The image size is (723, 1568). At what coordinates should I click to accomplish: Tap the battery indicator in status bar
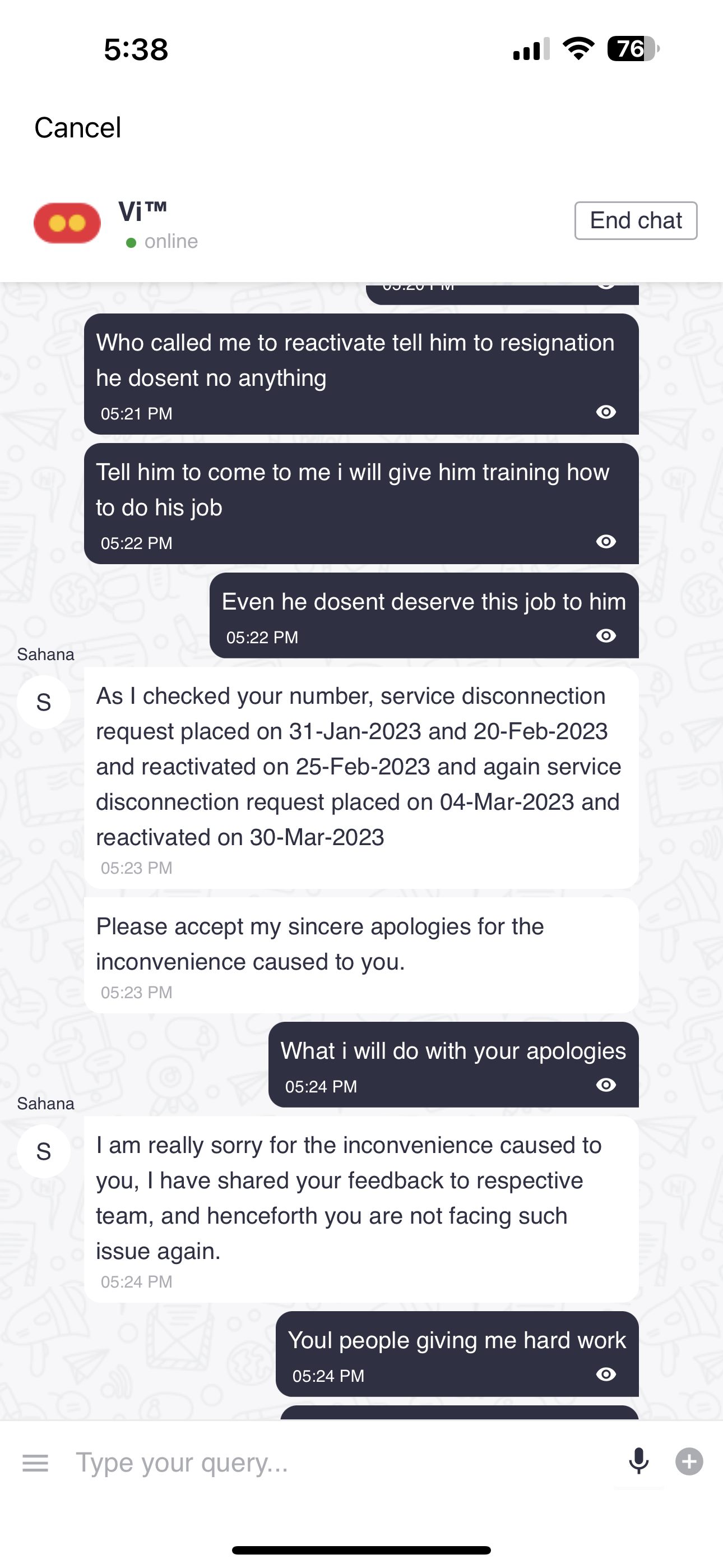click(x=633, y=49)
